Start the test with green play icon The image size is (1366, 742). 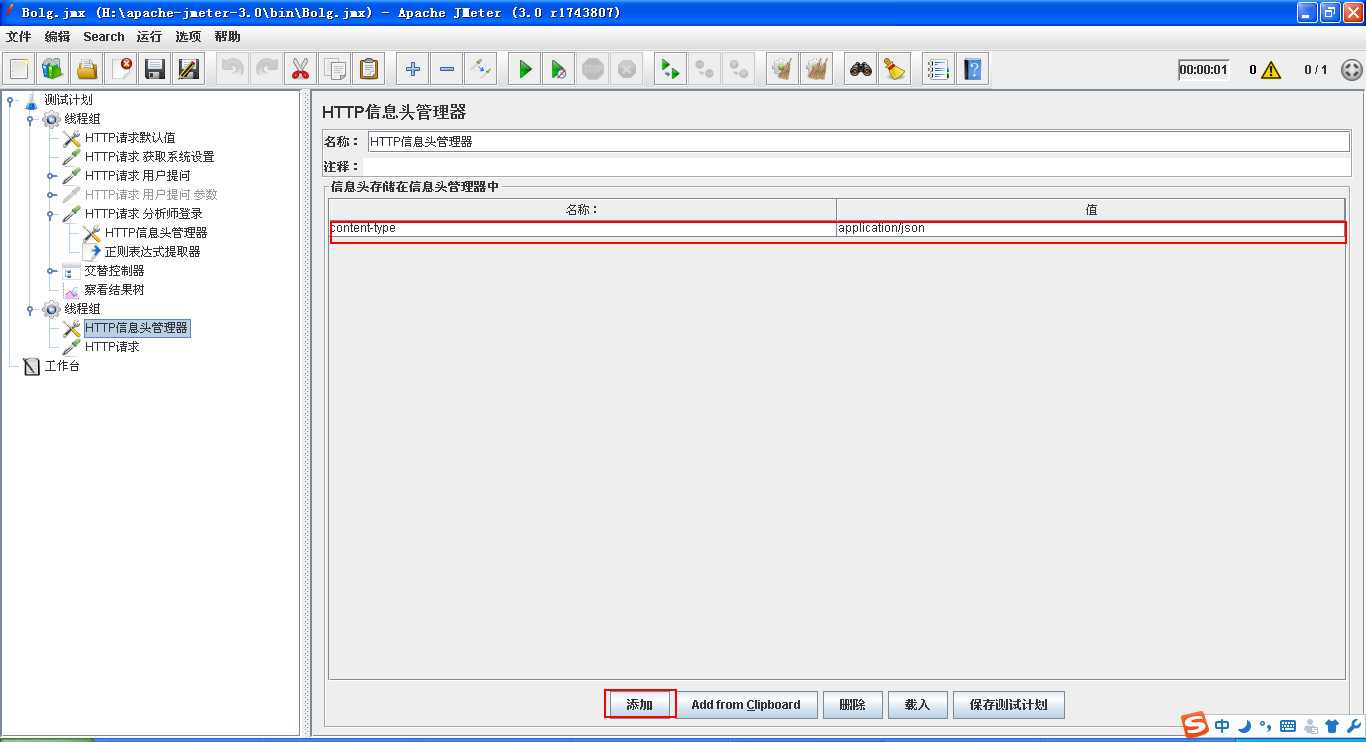[524, 69]
